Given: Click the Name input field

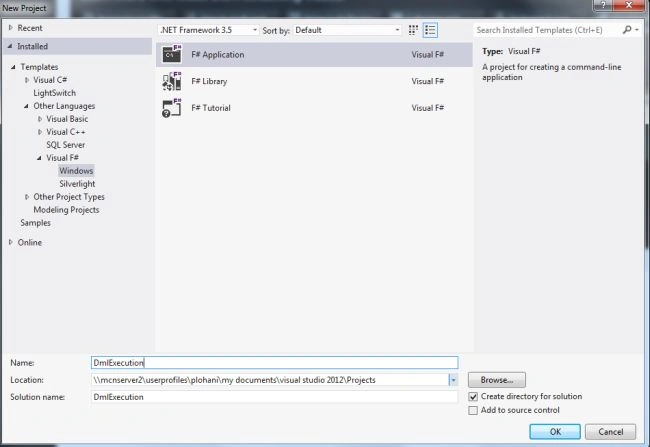Looking at the screenshot, I should click(274, 362).
